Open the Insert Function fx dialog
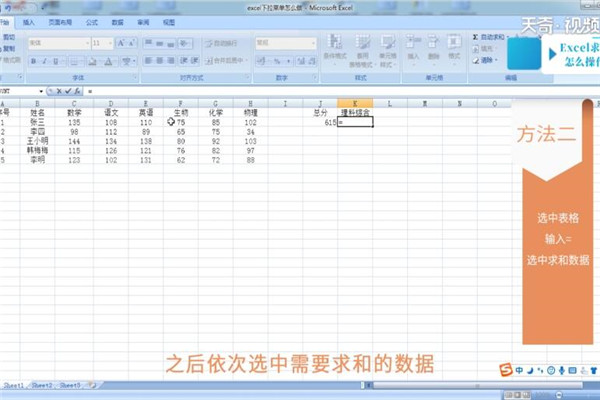The height and width of the screenshot is (400, 600). (x=77, y=91)
